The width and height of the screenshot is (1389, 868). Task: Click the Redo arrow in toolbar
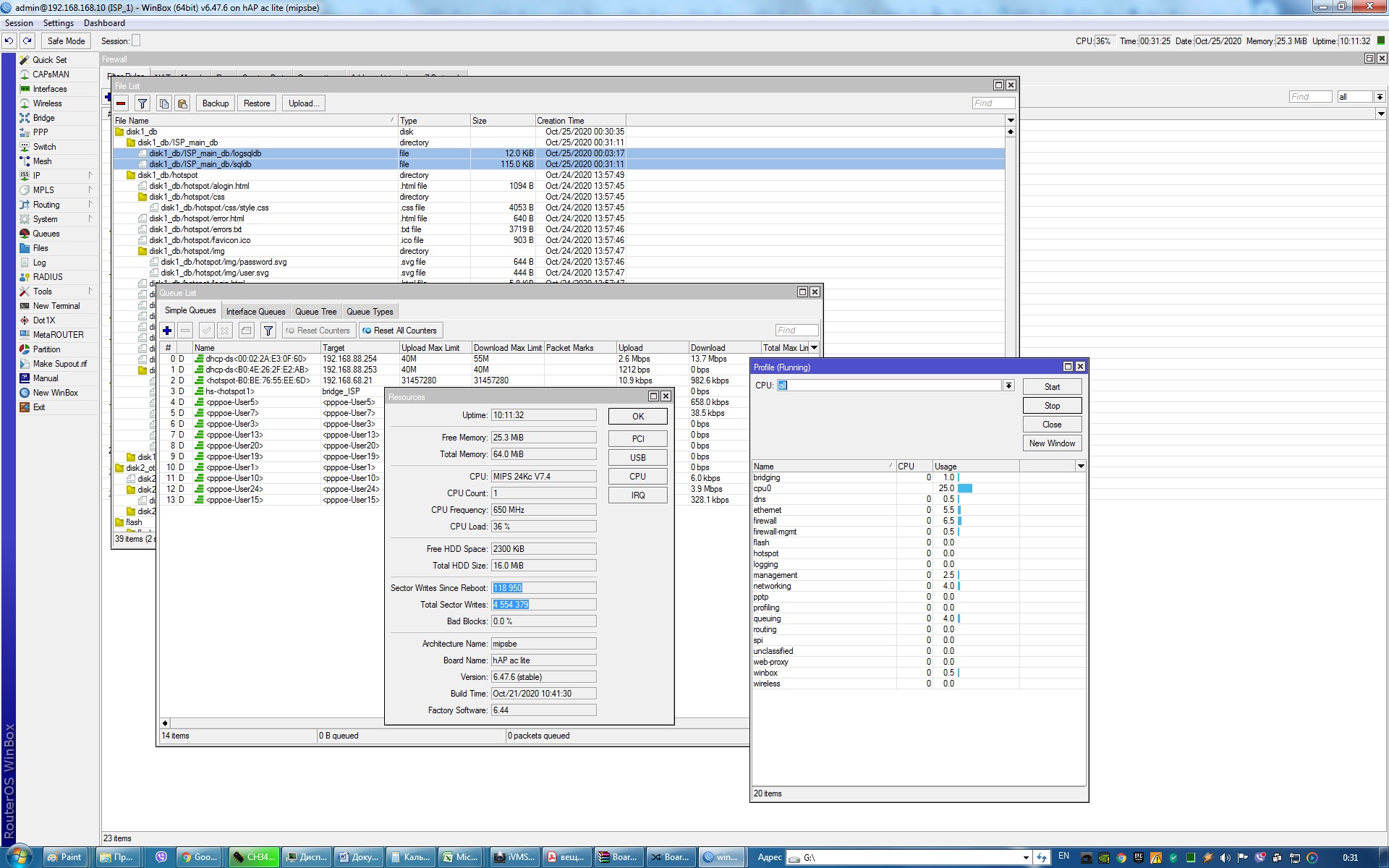[27, 41]
